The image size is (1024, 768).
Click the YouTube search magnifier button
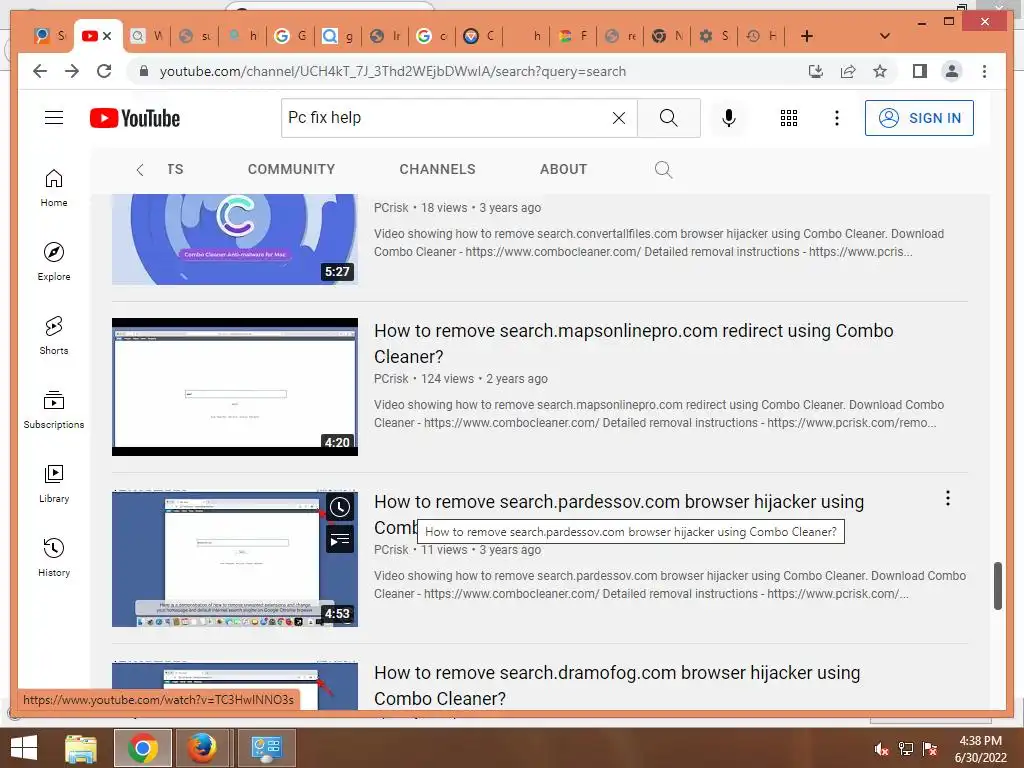(x=669, y=118)
